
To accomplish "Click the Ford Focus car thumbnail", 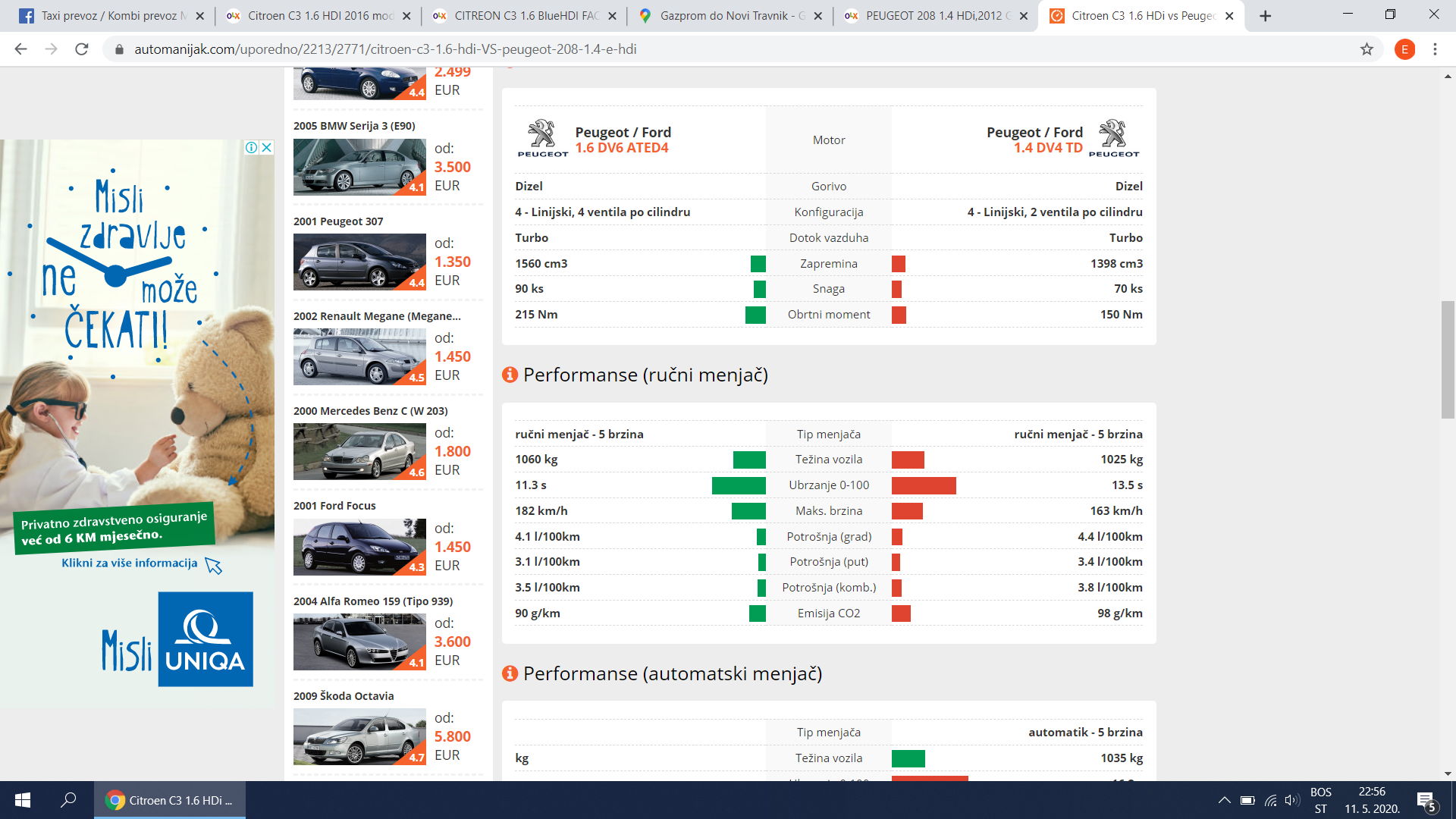I will (359, 547).
